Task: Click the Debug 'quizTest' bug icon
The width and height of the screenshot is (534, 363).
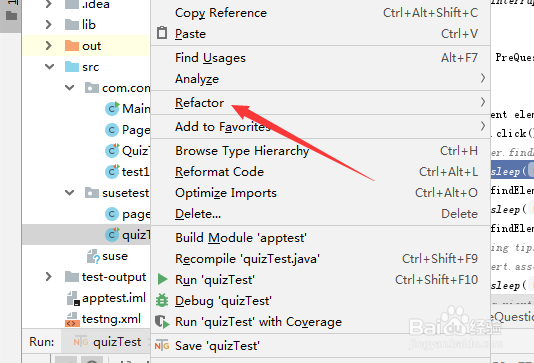Action: (x=162, y=301)
